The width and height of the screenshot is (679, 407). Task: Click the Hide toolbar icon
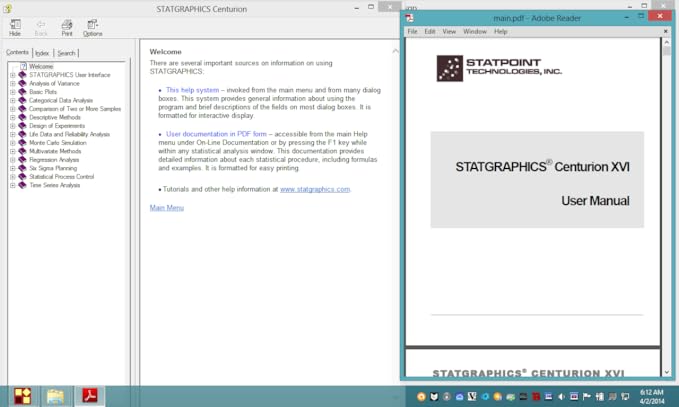15,27
